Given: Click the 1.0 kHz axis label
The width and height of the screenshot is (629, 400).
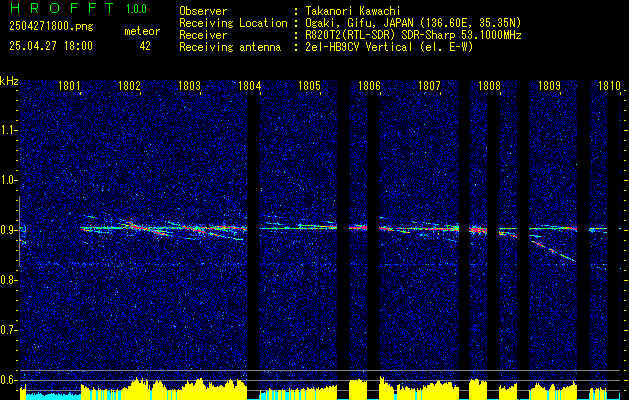Looking at the screenshot, I should pos(9,180).
